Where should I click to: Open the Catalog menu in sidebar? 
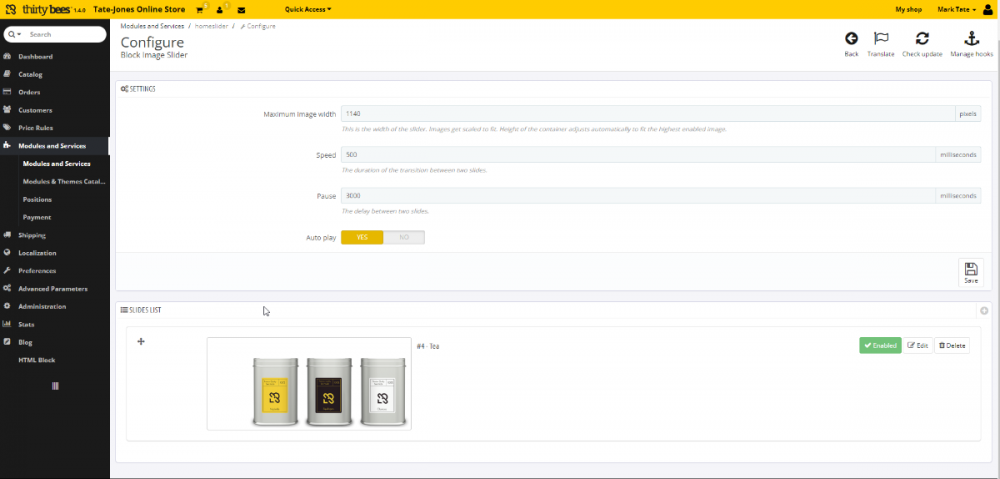pyautogui.click(x=30, y=74)
